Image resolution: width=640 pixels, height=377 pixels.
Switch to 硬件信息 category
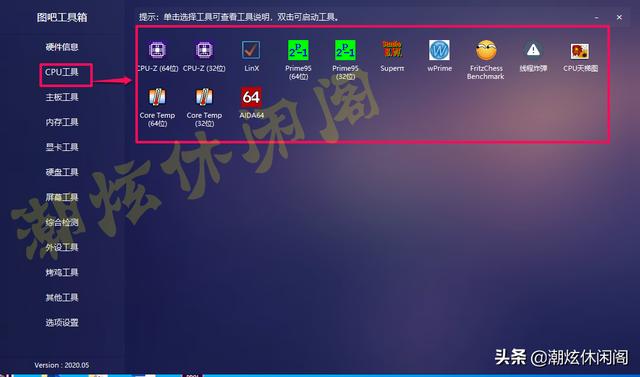(x=62, y=47)
